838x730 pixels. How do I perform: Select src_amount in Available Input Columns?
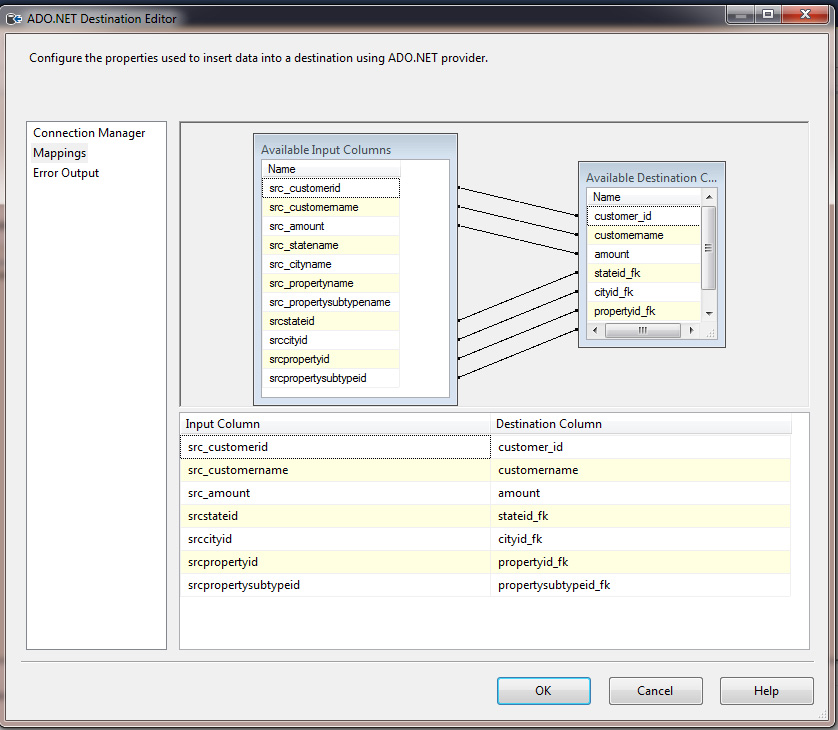(x=331, y=226)
